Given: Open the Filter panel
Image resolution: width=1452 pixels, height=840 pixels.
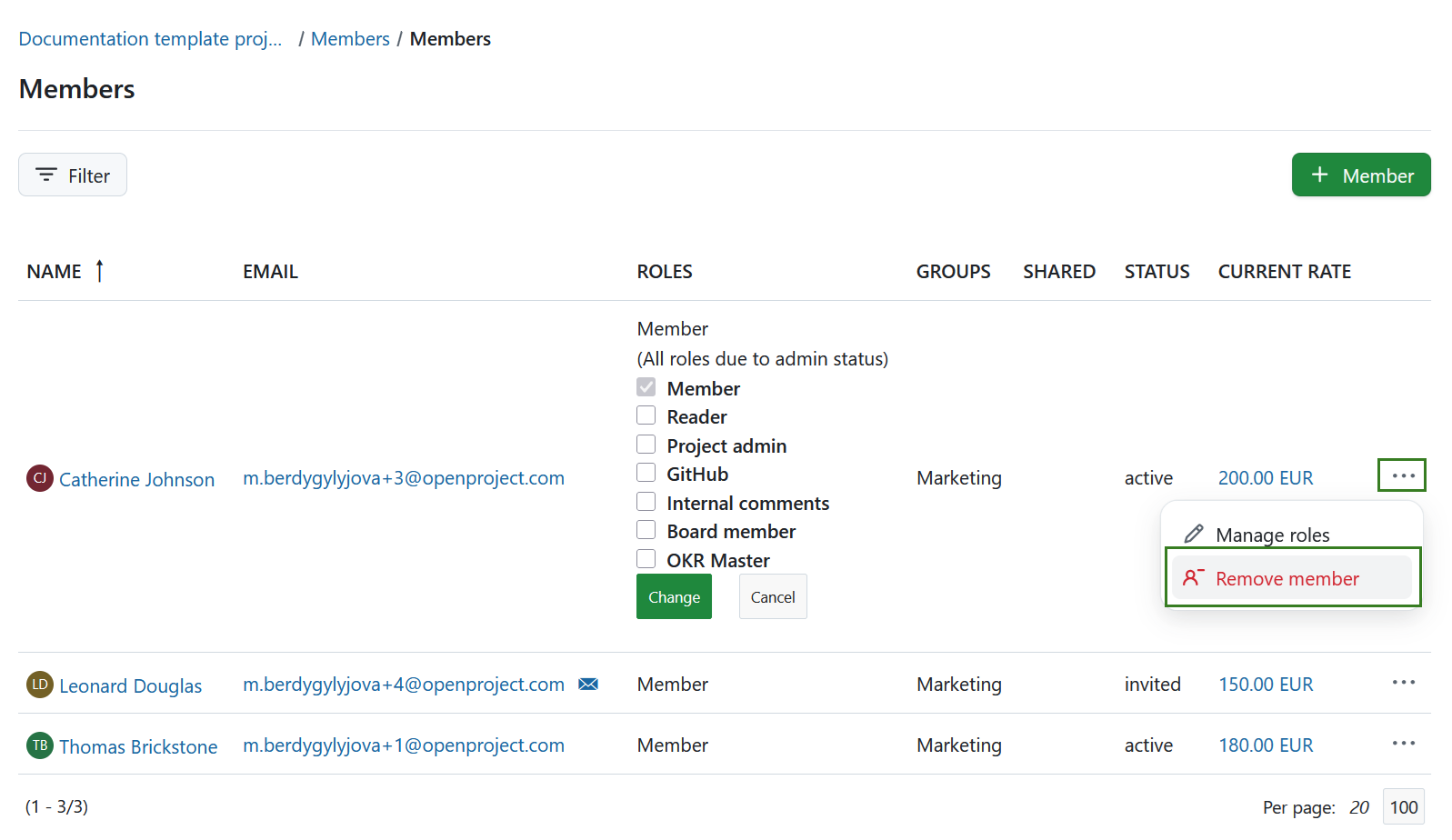Looking at the screenshot, I should point(73,175).
